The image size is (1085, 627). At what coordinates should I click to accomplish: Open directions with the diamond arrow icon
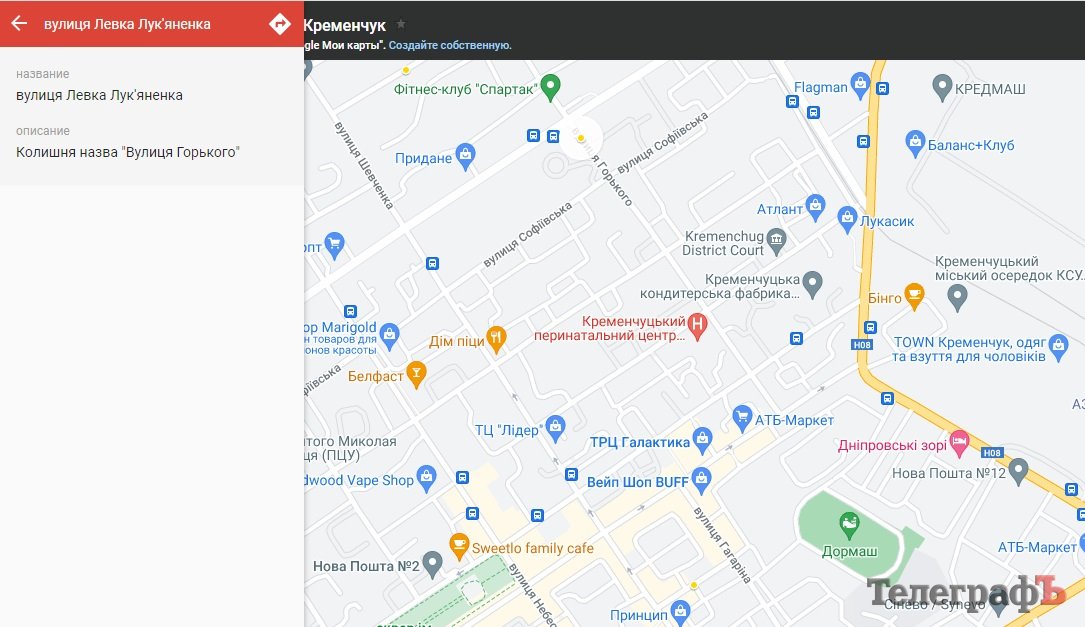tap(280, 24)
